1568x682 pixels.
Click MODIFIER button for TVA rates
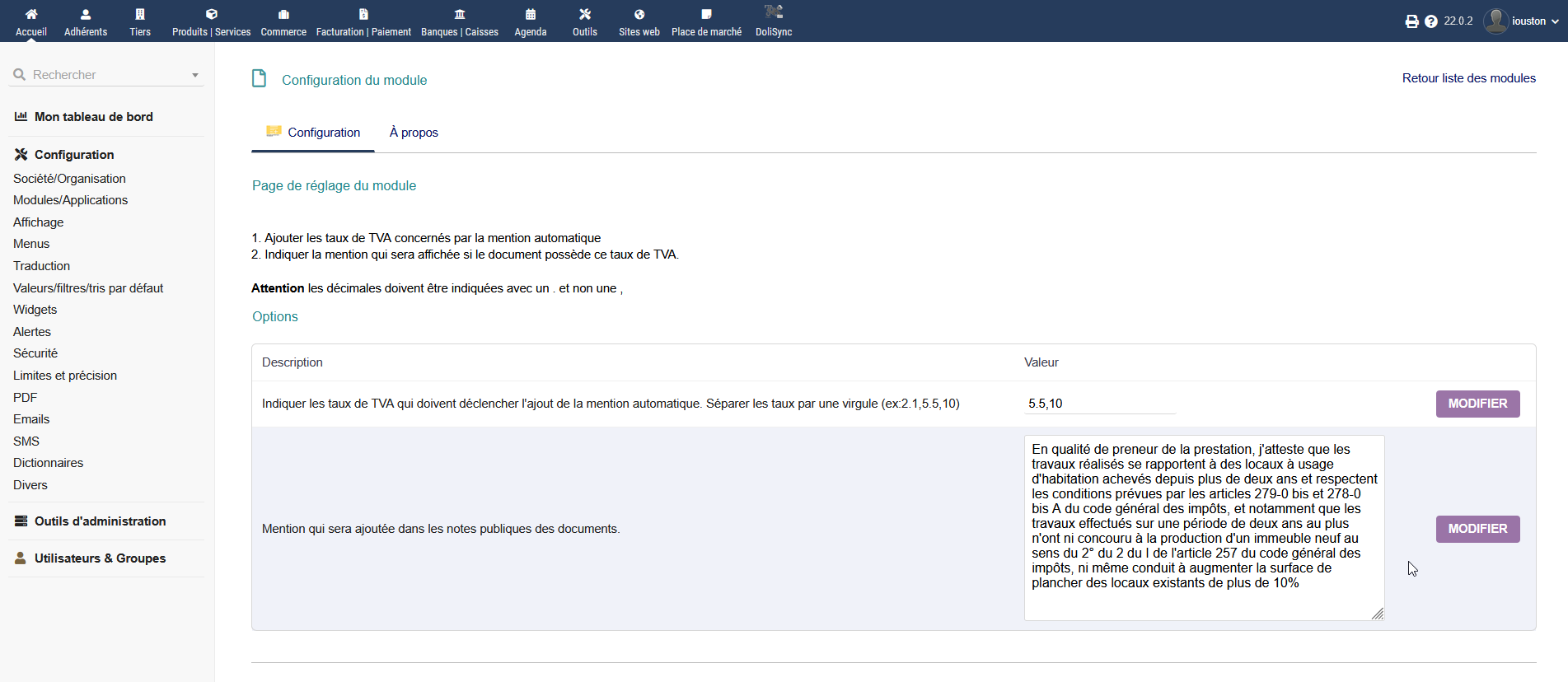point(1477,404)
